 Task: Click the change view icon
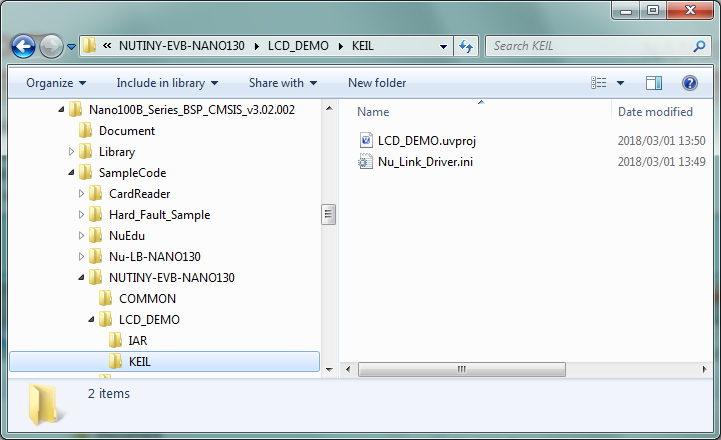coord(599,83)
